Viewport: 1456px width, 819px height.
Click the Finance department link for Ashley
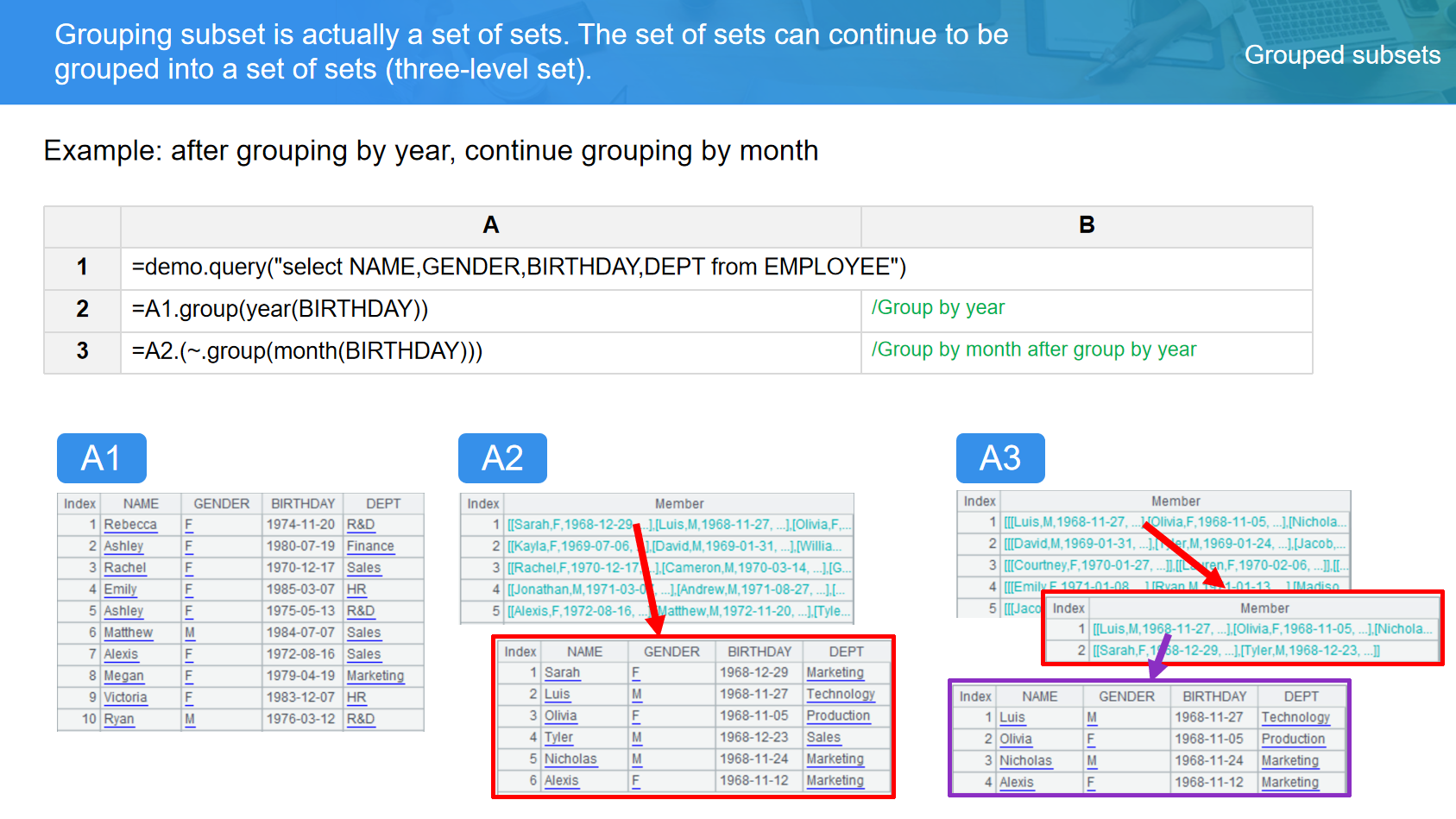point(370,546)
